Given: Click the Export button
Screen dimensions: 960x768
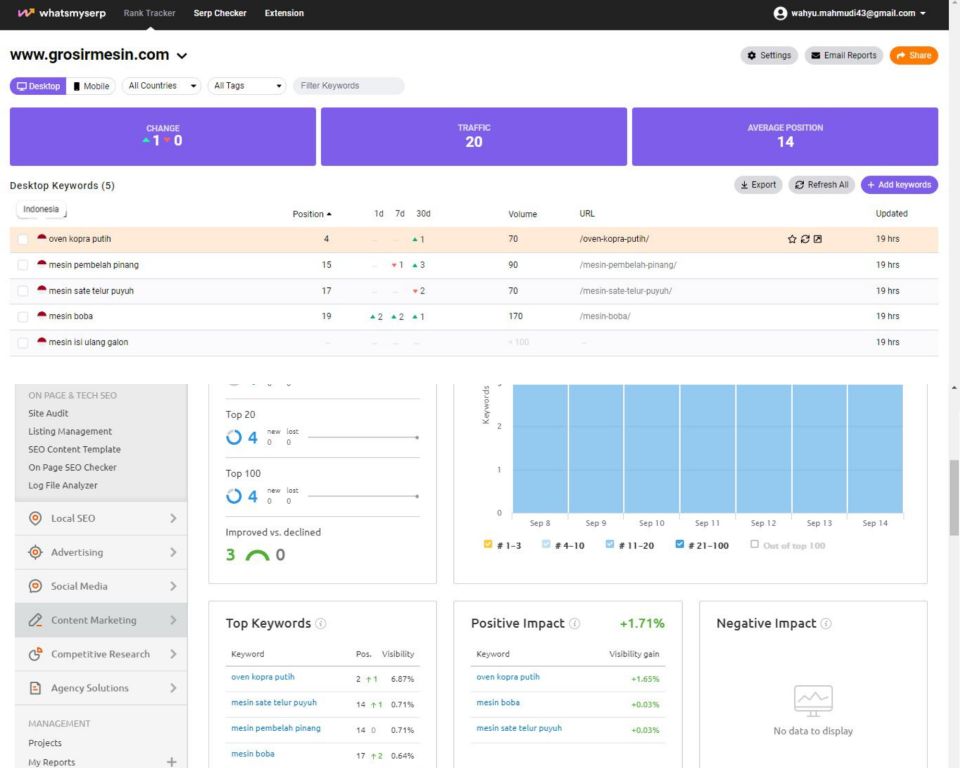Looking at the screenshot, I should point(758,185).
